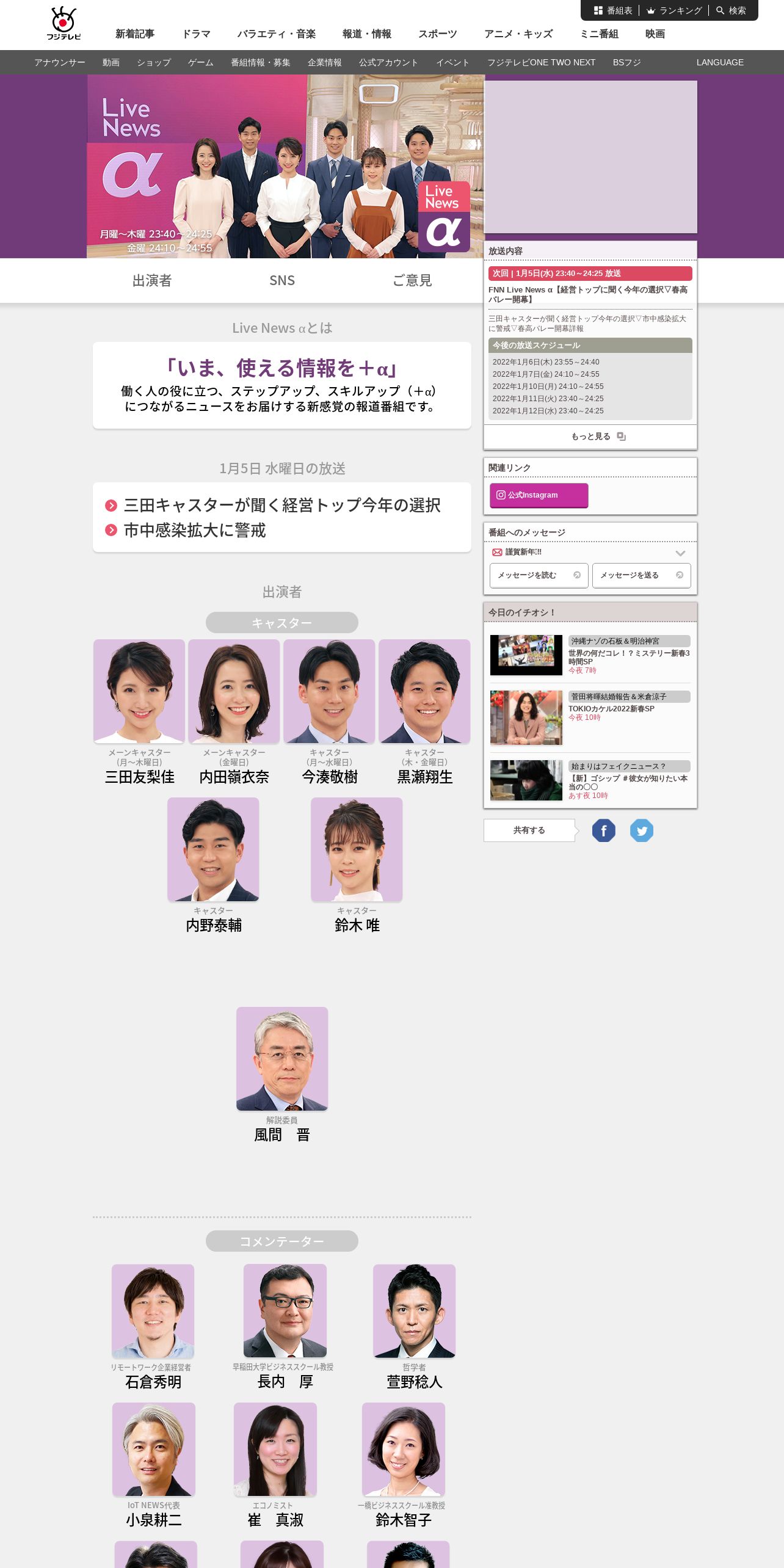Click BSフジ in the gray bar
784x1568 pixels.
click(x=627, y=62)
